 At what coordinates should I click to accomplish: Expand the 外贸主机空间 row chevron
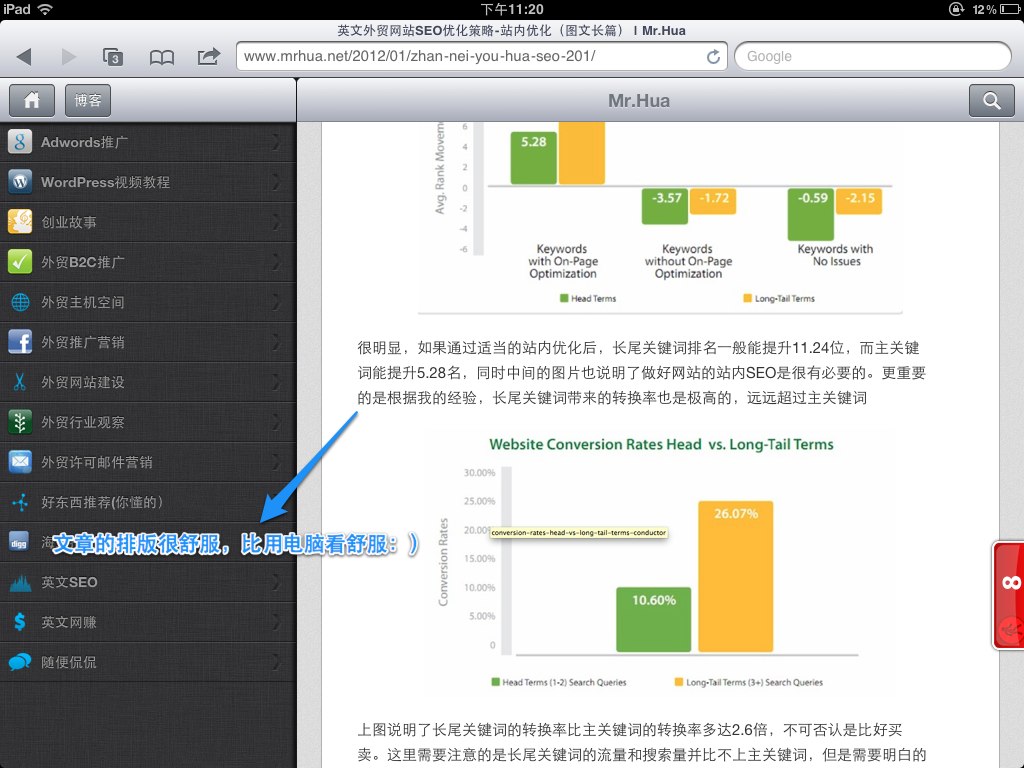(276, 302)
